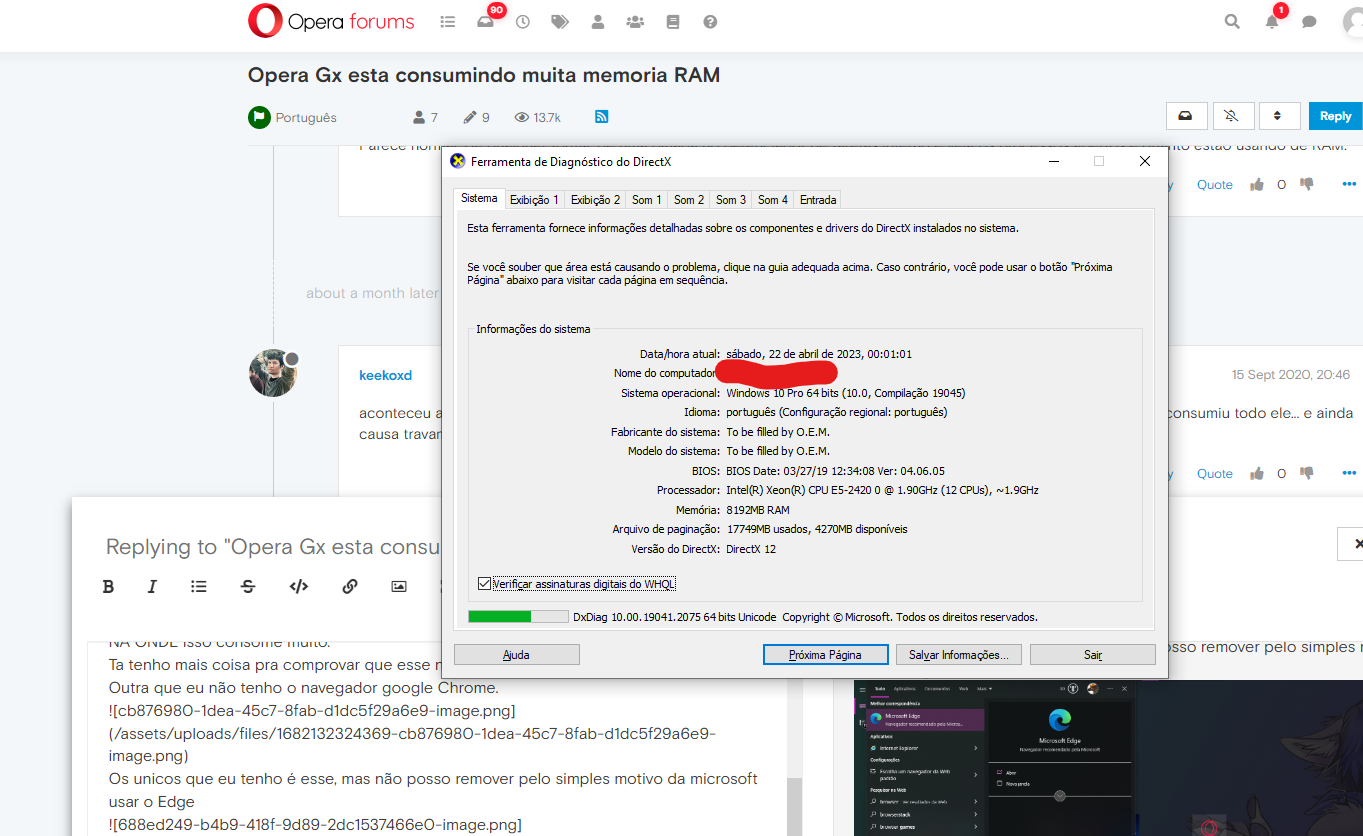Click the 15 Sept 2020, 20:46 timestamp

click(x=1291, y=375)
